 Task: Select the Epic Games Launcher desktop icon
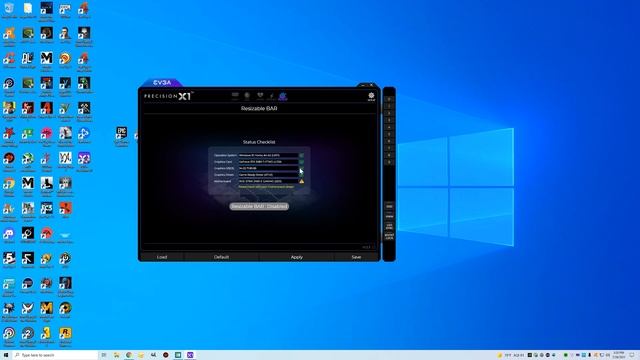[121, 136]
